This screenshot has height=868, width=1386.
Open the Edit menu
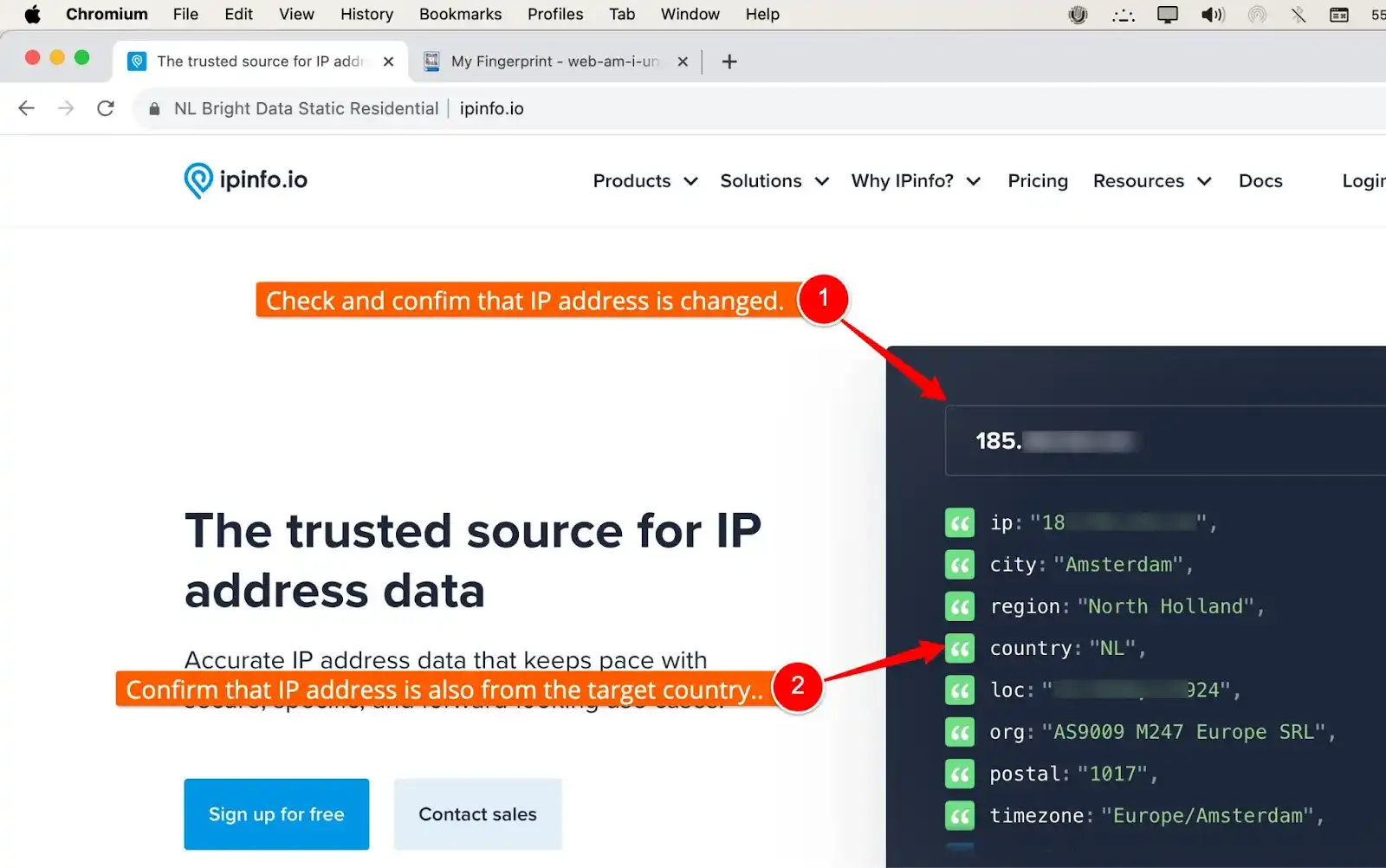tap(238, 14)
